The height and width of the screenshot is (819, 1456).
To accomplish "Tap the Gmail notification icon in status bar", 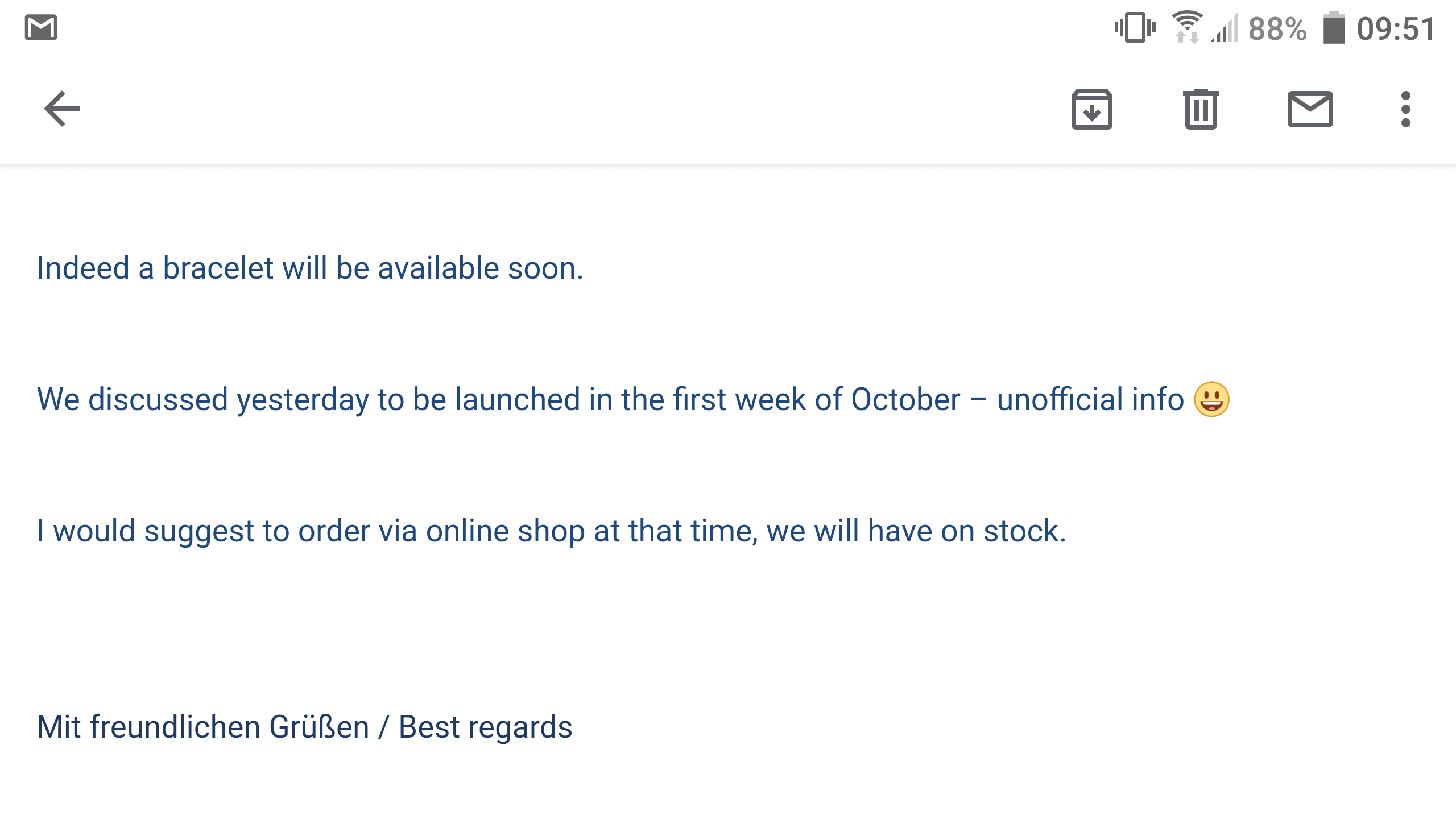I will [x=41, y=27].
